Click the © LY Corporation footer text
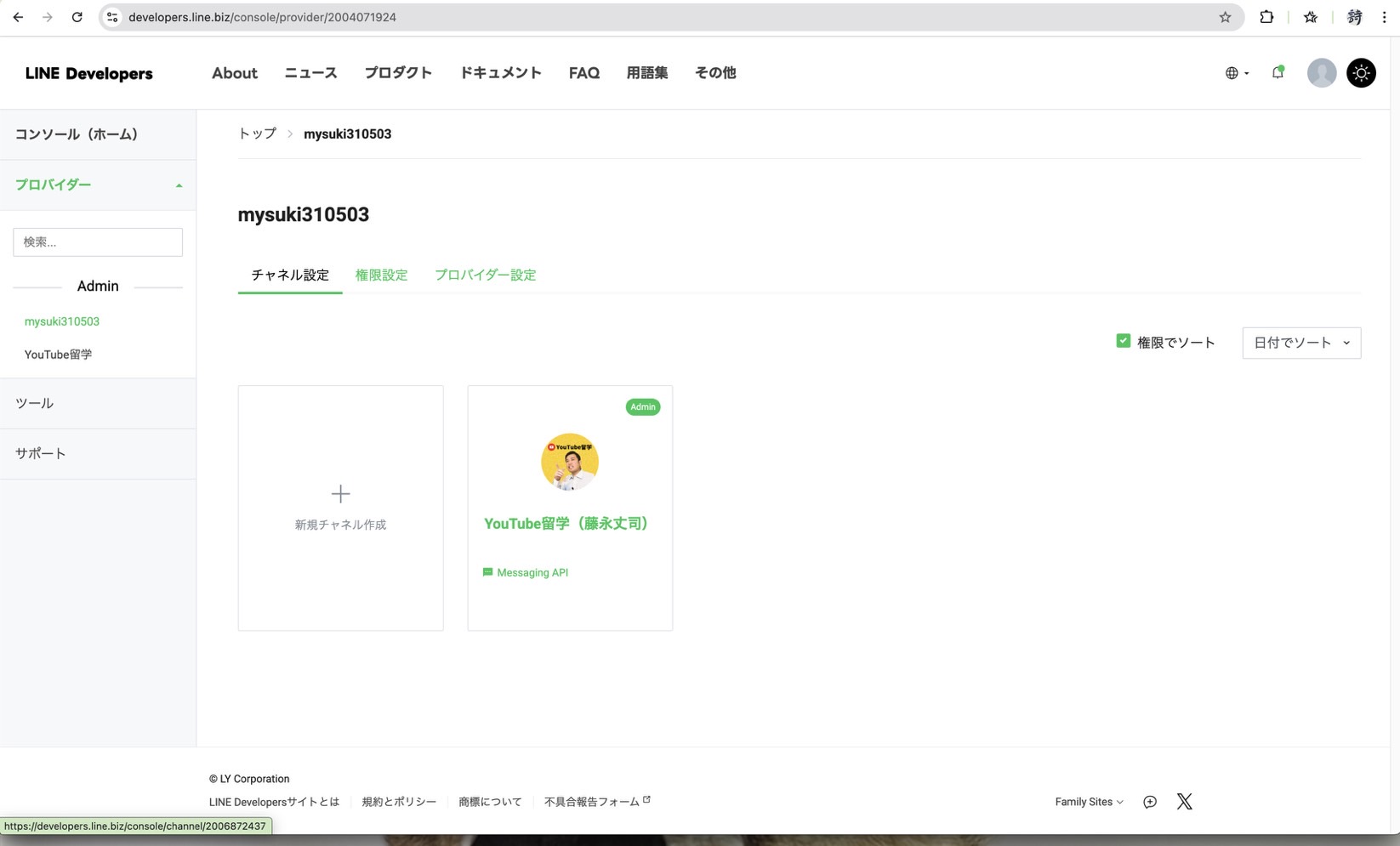1400x846 pixels. tap(249, 779)
